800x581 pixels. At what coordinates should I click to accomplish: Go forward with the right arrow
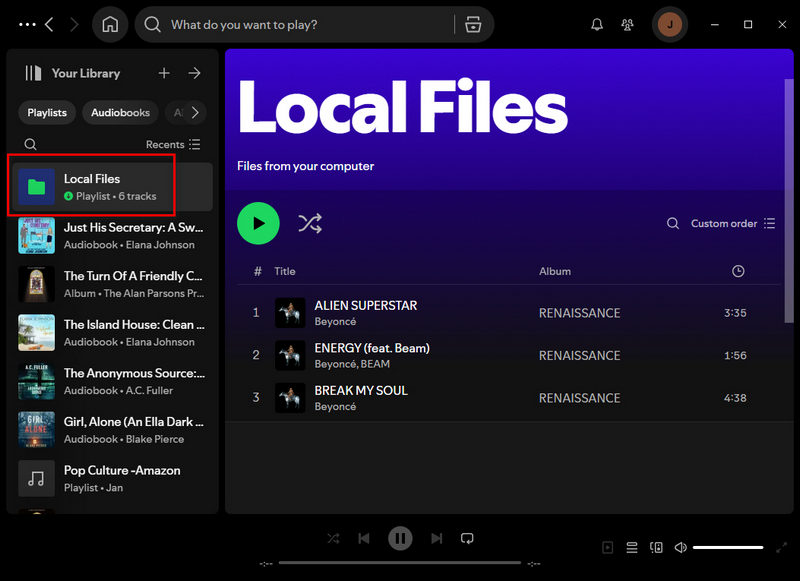74,24
